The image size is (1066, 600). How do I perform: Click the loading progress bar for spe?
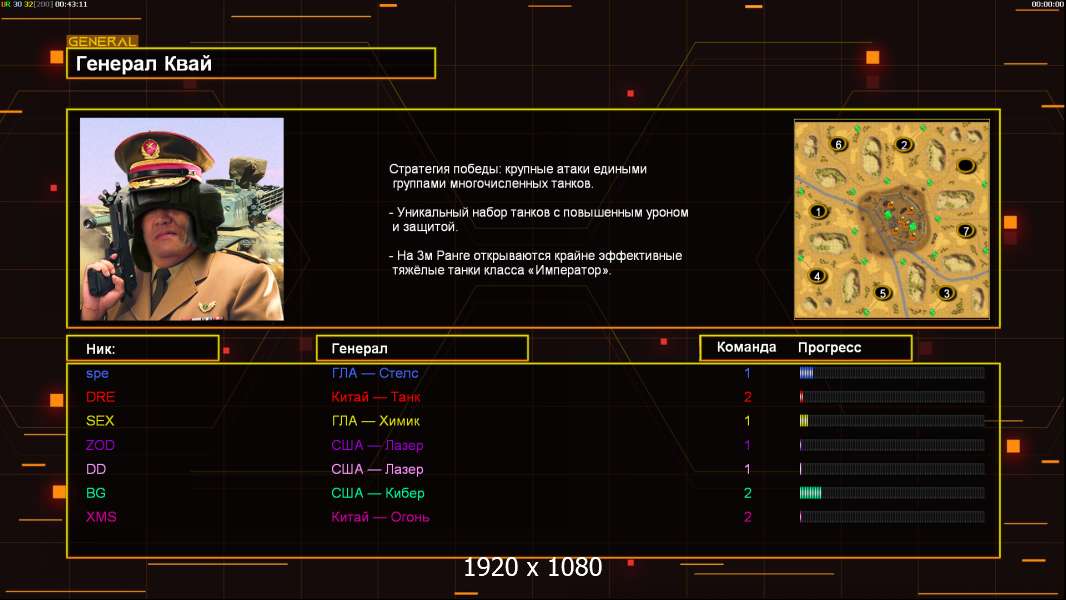click(x=892, y=372)
